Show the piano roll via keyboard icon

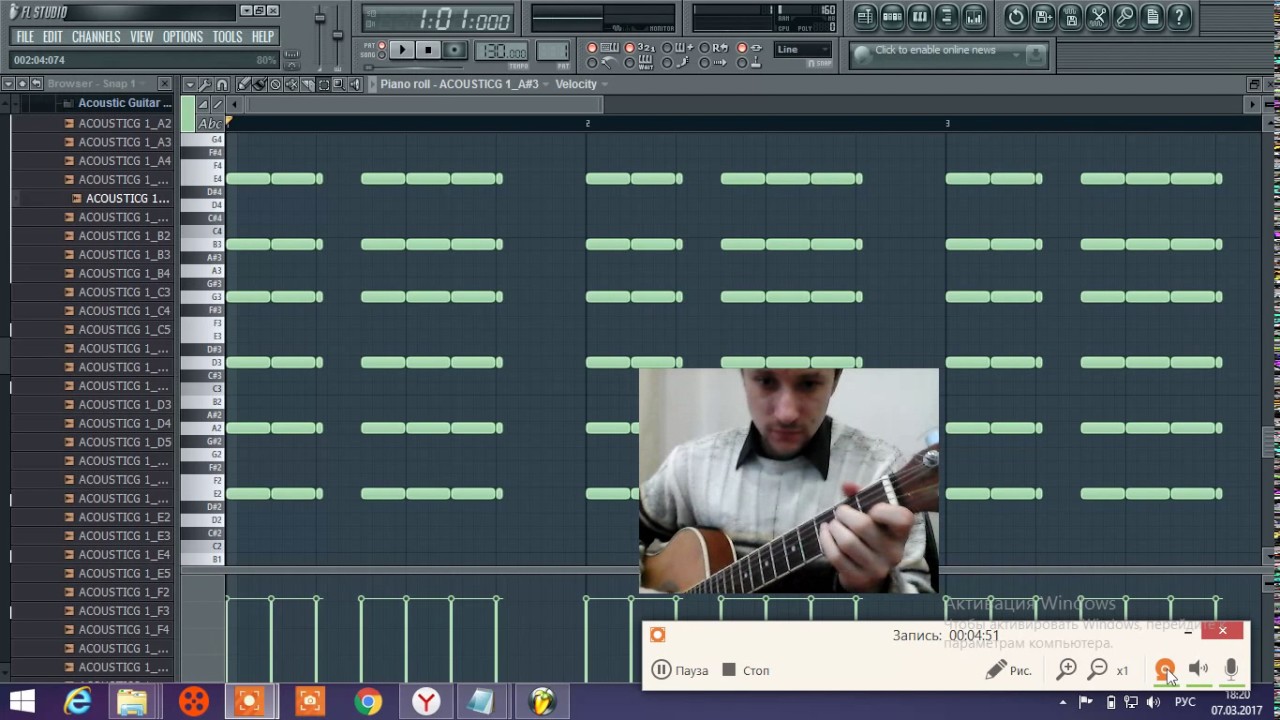[x=919, y=17]
